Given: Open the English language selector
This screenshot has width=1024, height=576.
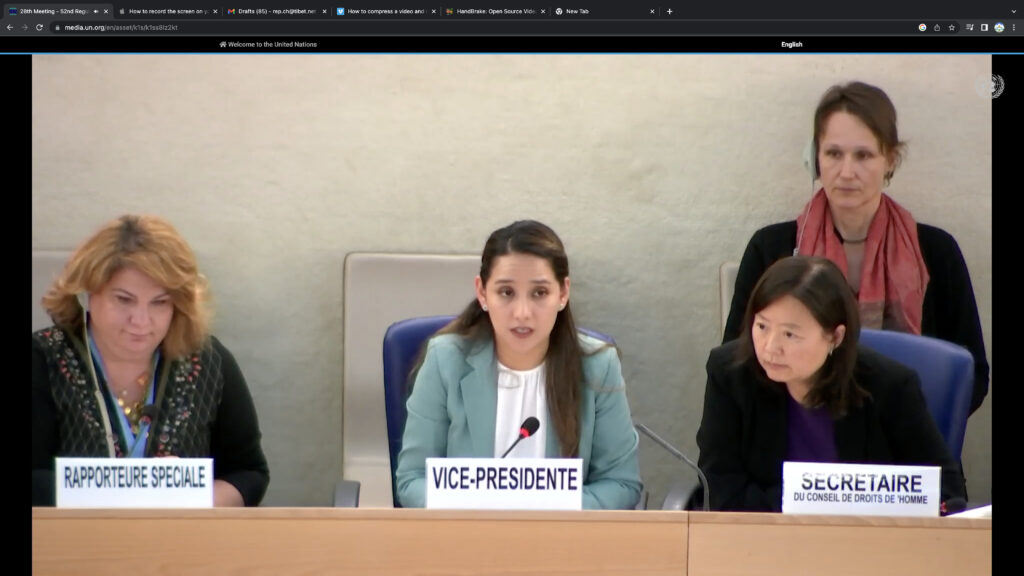Looking at the screenshot, I should 792,44.
